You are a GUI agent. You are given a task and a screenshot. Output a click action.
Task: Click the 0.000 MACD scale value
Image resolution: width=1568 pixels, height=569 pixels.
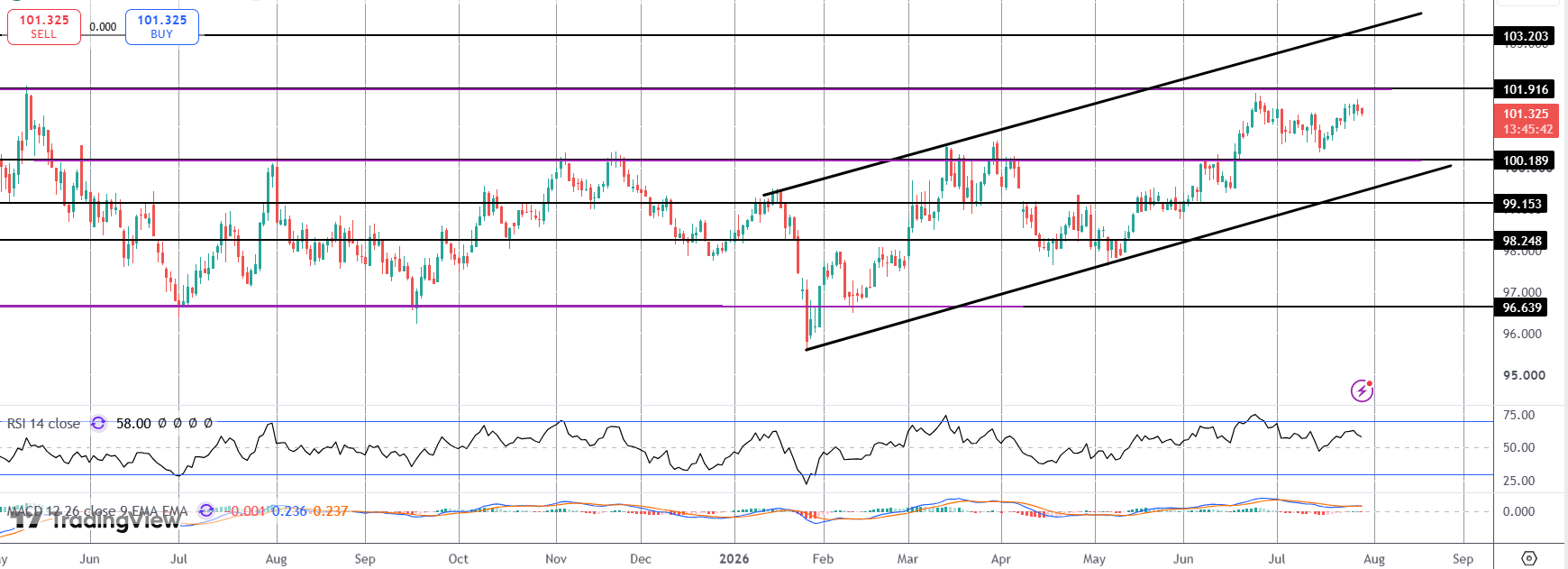(x=1519, y=511)
